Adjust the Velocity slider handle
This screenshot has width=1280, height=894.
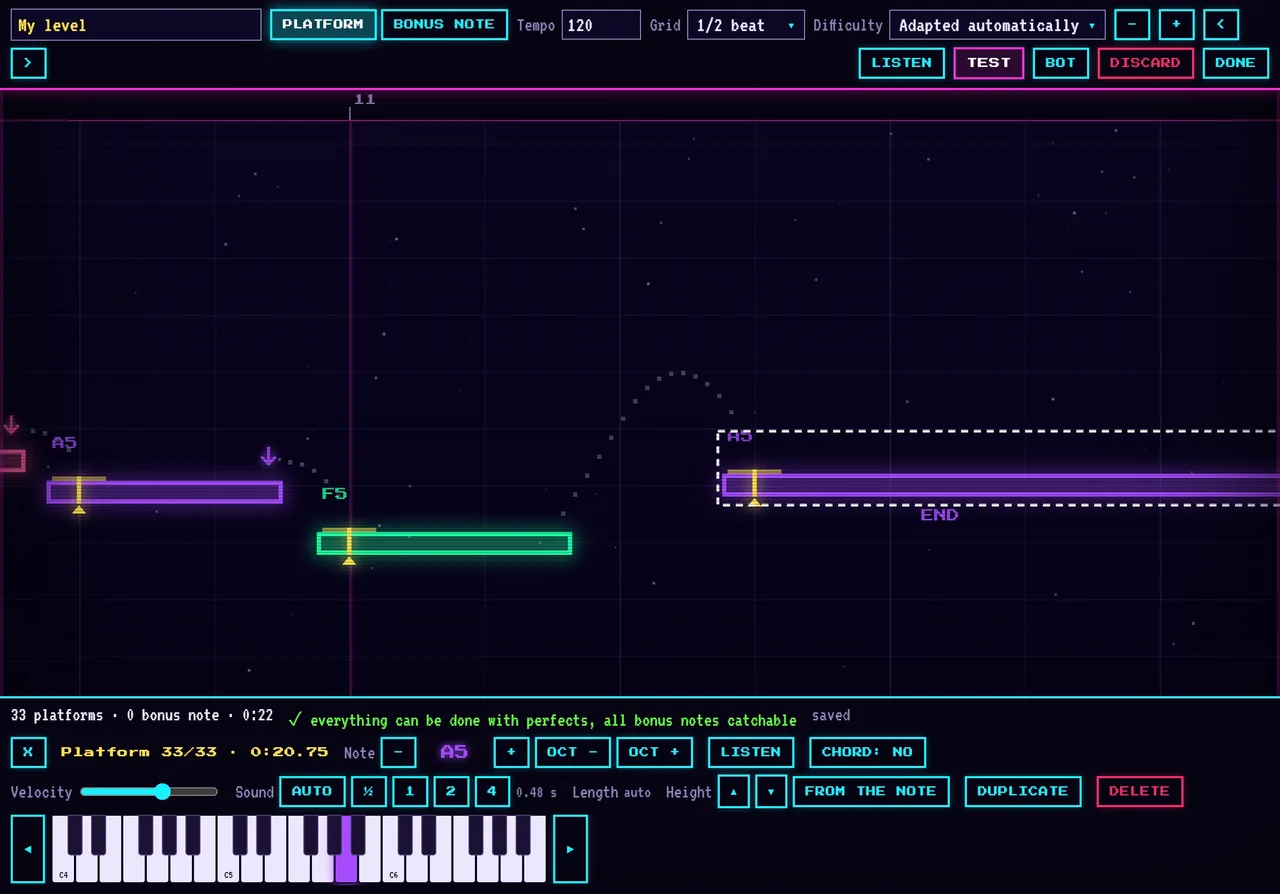coord(162,792)
